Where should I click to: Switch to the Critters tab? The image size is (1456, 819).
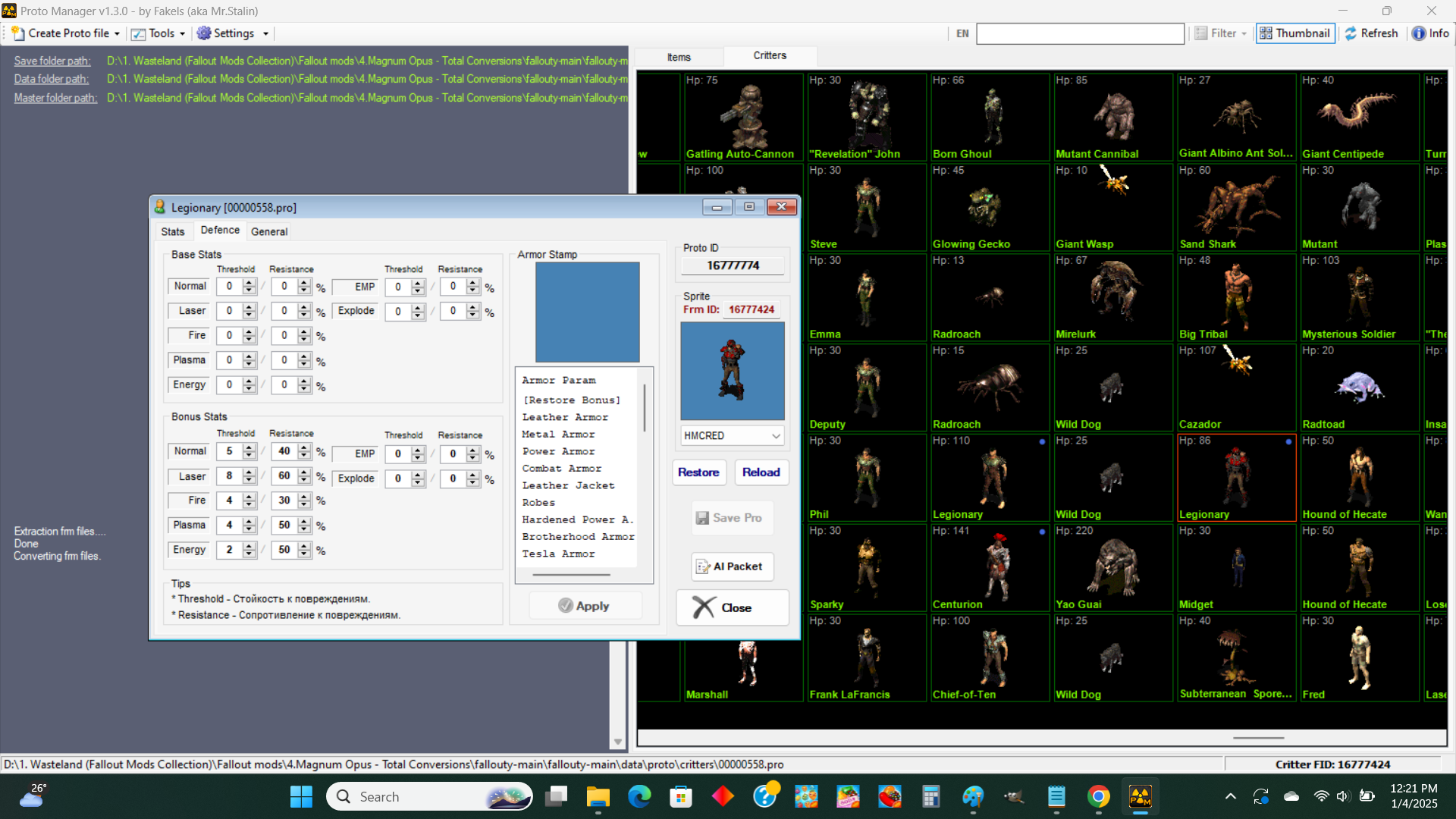click(x=770, y=55)
